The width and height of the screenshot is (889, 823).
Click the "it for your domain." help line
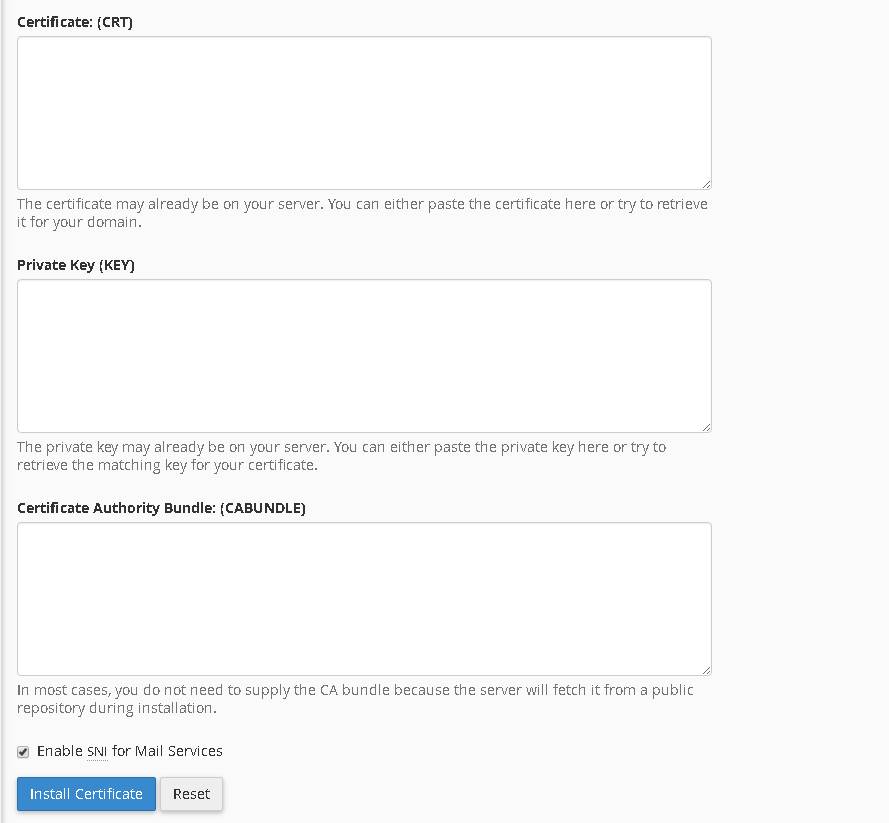pyautogui.click(x=79, y=222)
